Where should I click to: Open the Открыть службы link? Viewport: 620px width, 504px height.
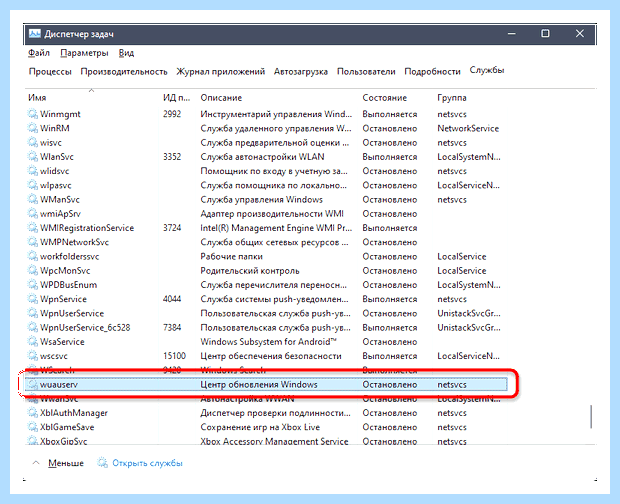tap(147, 463)
